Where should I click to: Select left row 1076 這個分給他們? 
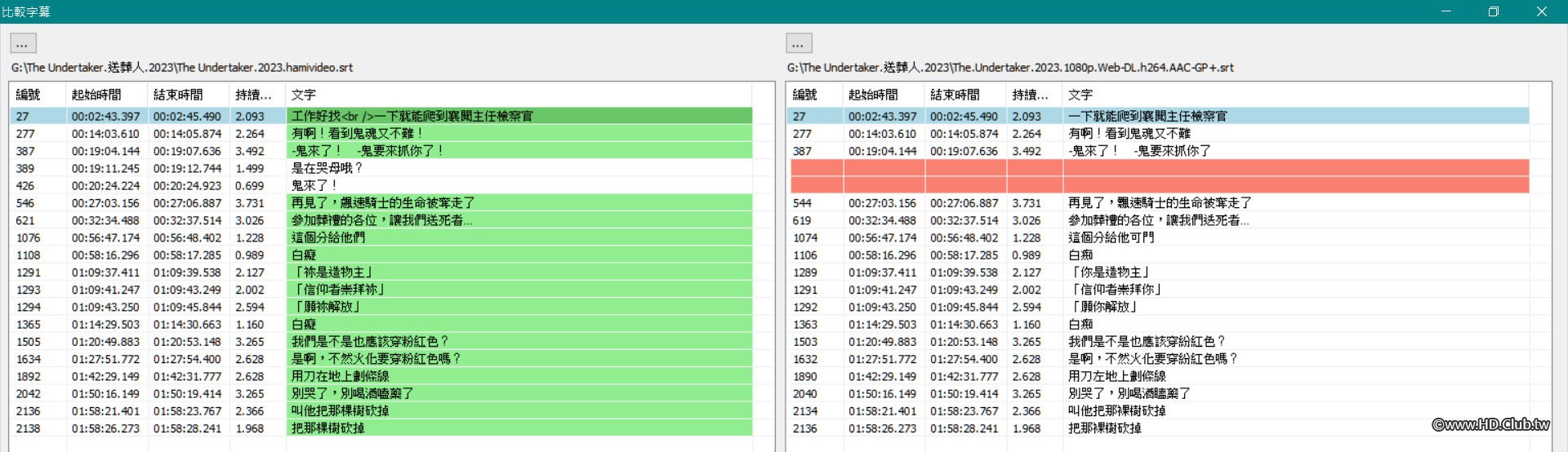tap(328, 237)
